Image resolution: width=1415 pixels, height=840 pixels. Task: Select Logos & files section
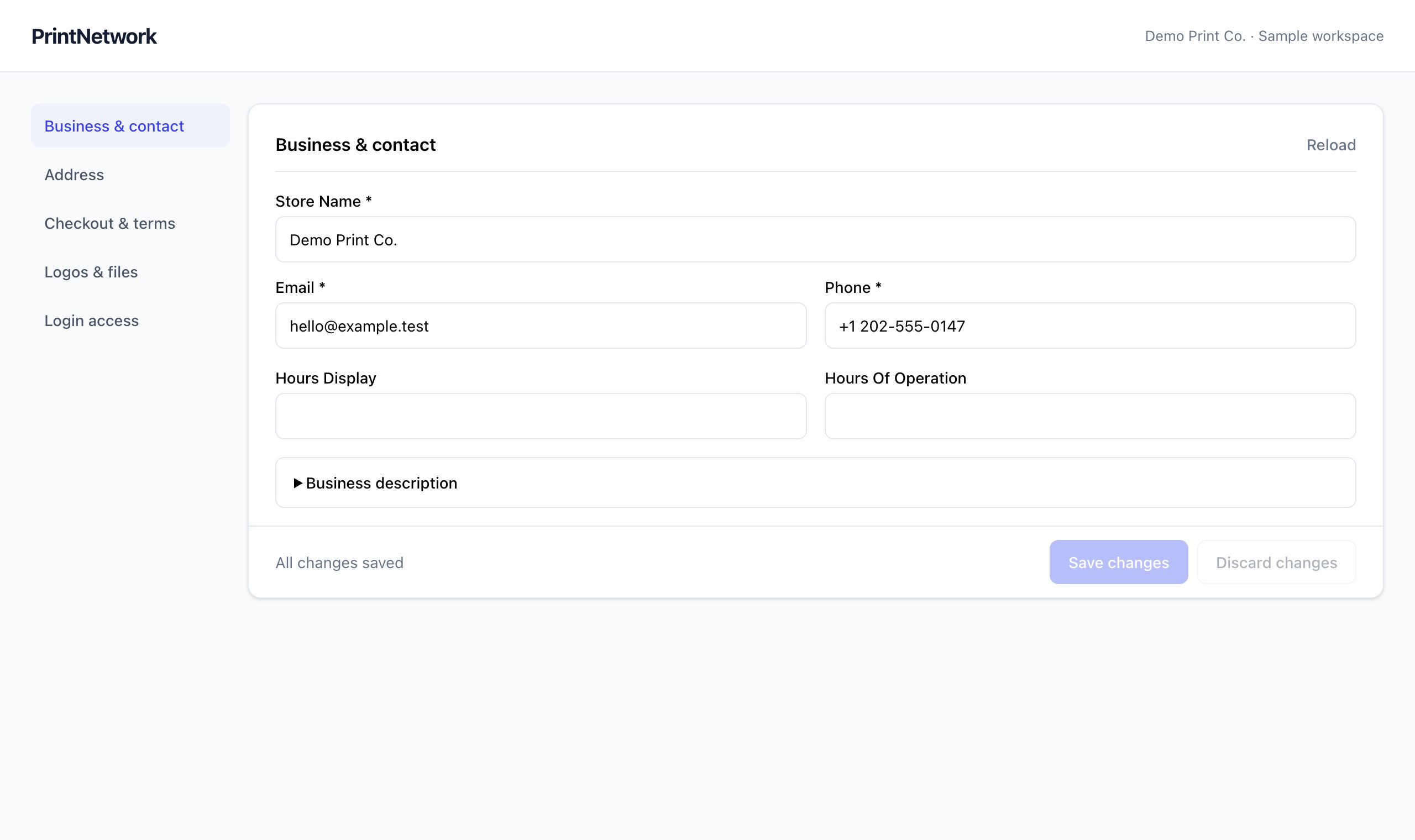[130, 272]
